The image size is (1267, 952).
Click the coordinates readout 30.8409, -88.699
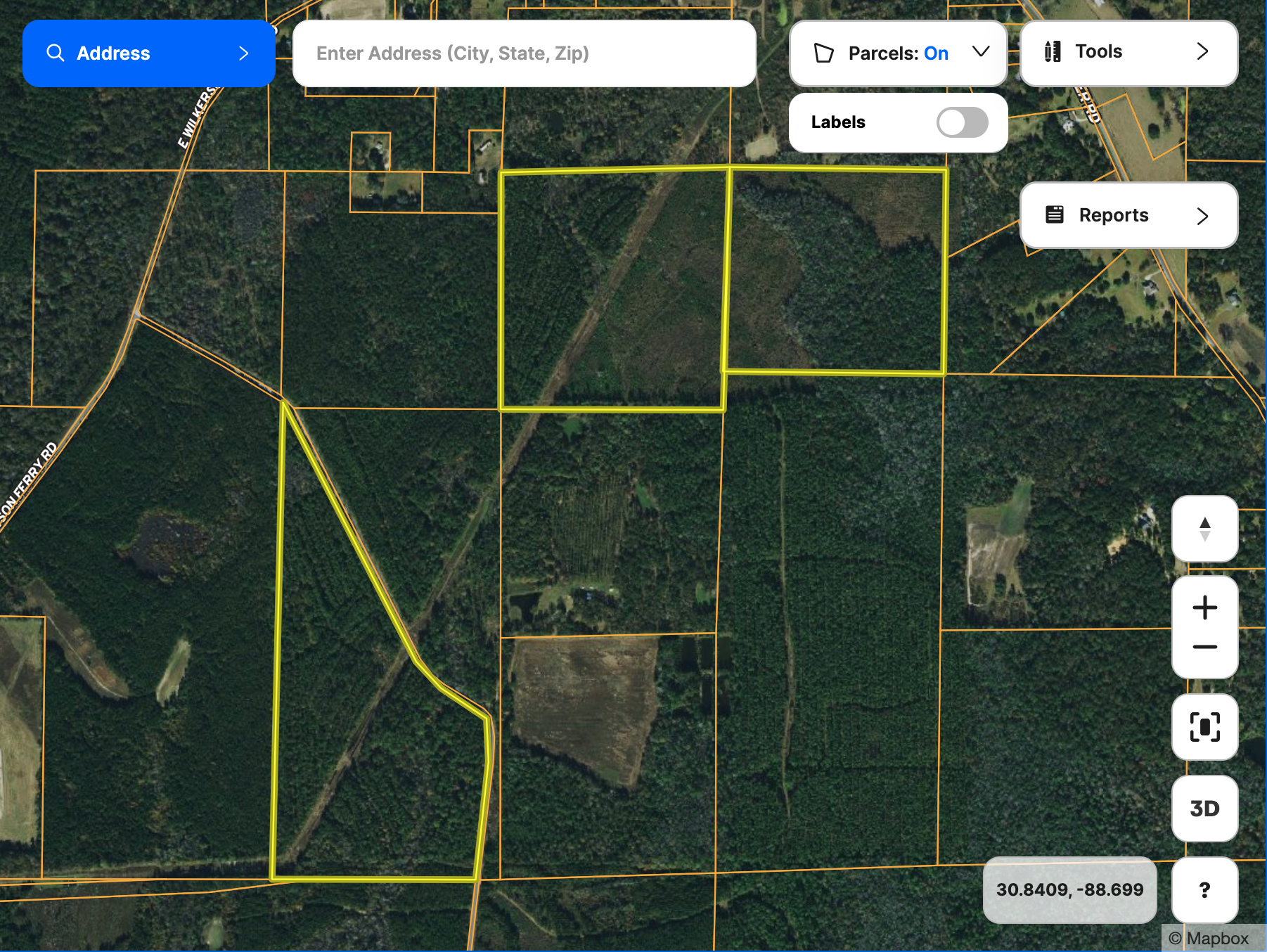coord(1069,889)
